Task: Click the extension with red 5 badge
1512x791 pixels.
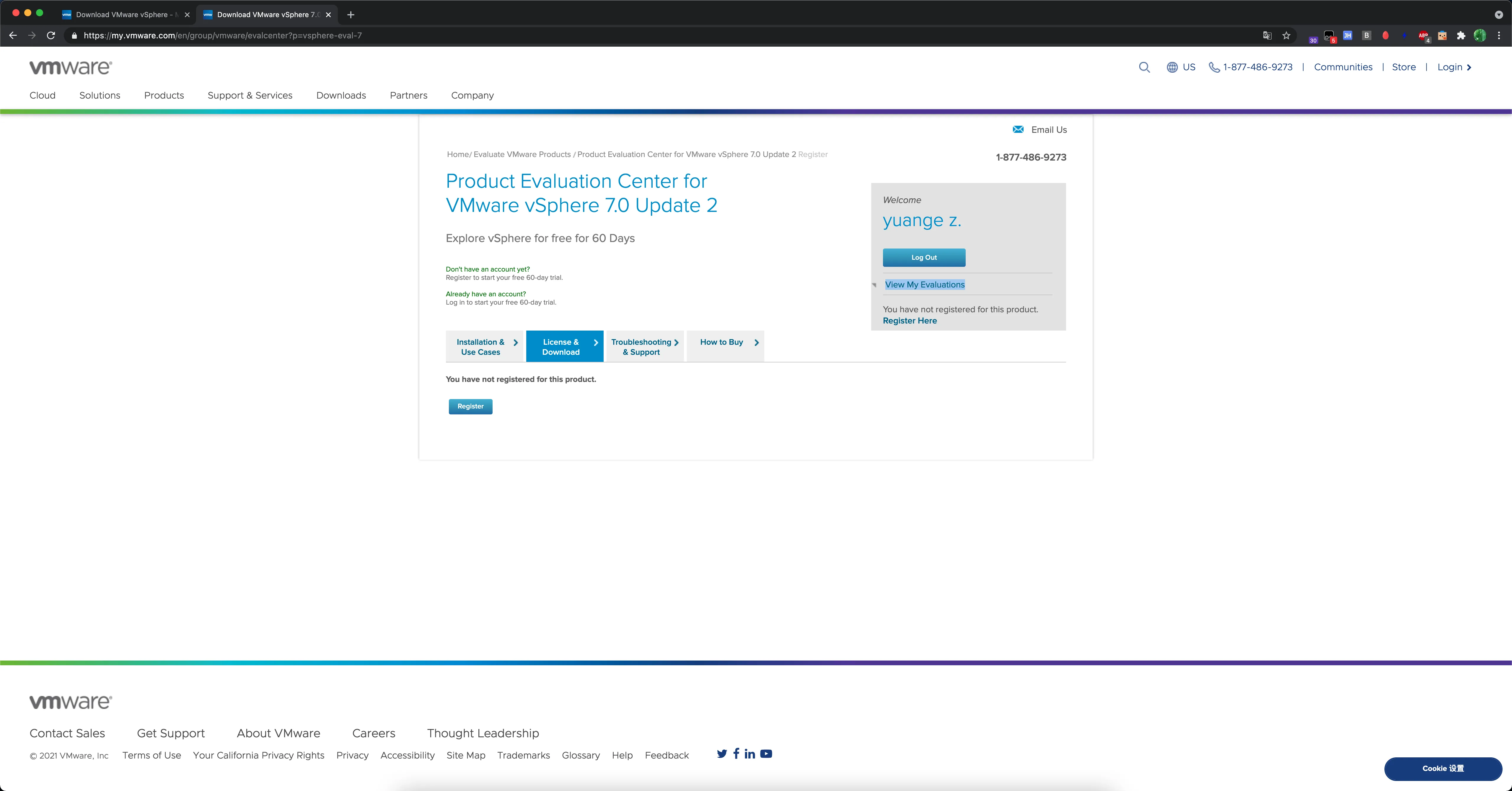Action: point(1329,36)
